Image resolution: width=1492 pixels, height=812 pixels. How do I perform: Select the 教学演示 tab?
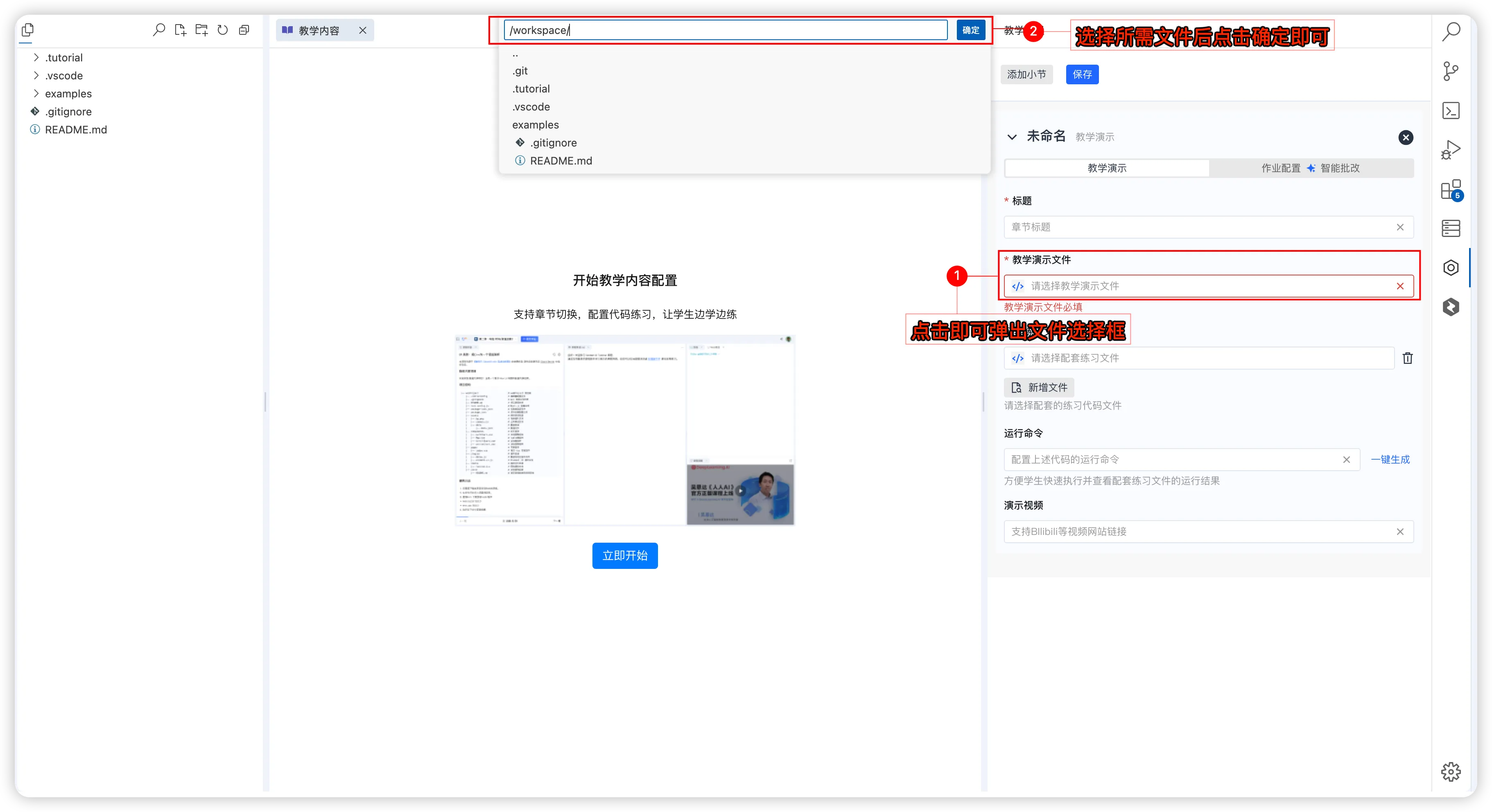tap(1106, 168)
